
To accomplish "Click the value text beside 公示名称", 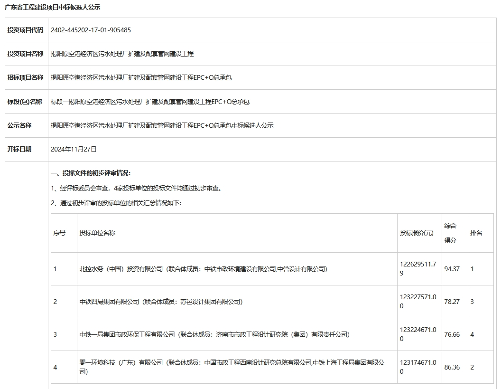I will click(x=162, y=125).
